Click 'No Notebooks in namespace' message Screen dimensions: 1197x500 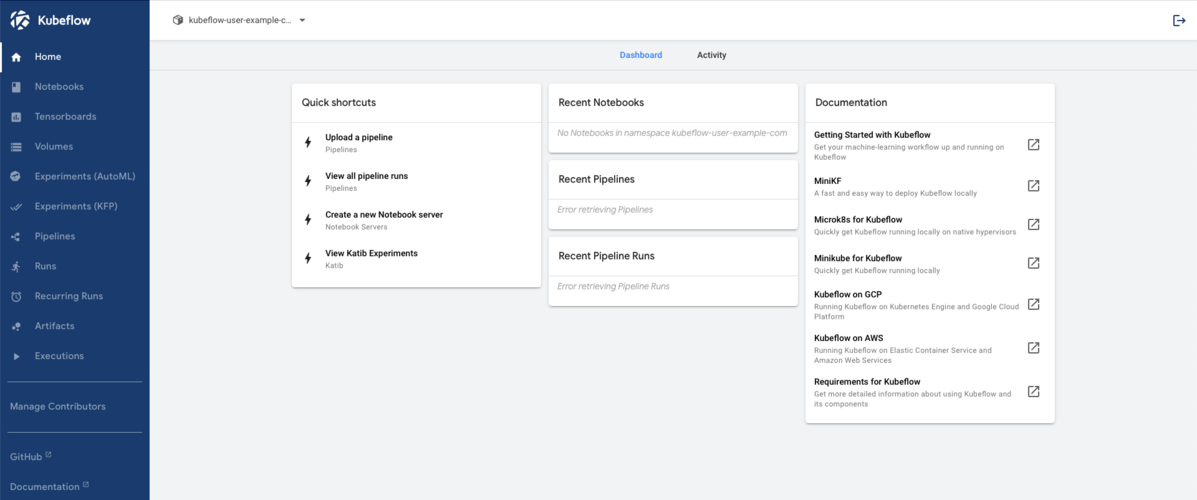(x=672, y=133)
